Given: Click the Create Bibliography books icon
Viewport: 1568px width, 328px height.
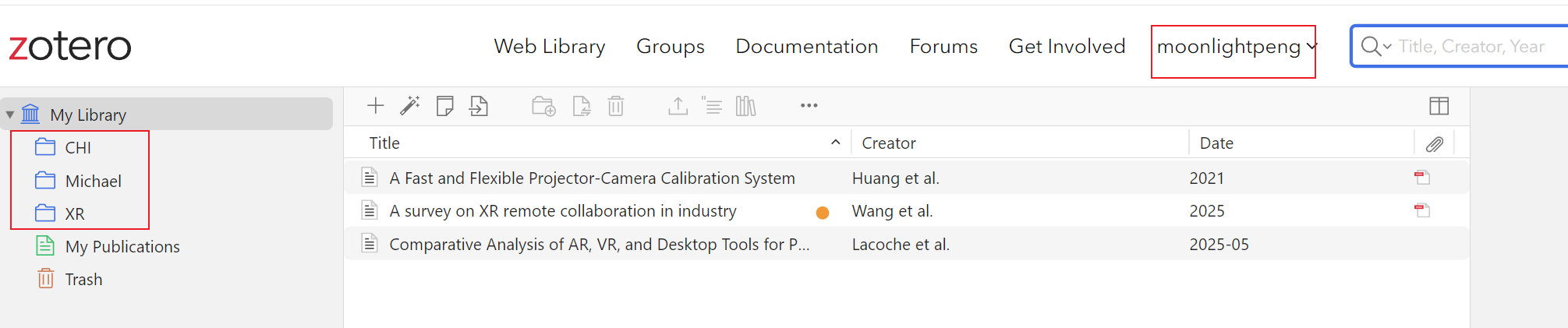Looking at the screenshot, I should tap(746, 106).
